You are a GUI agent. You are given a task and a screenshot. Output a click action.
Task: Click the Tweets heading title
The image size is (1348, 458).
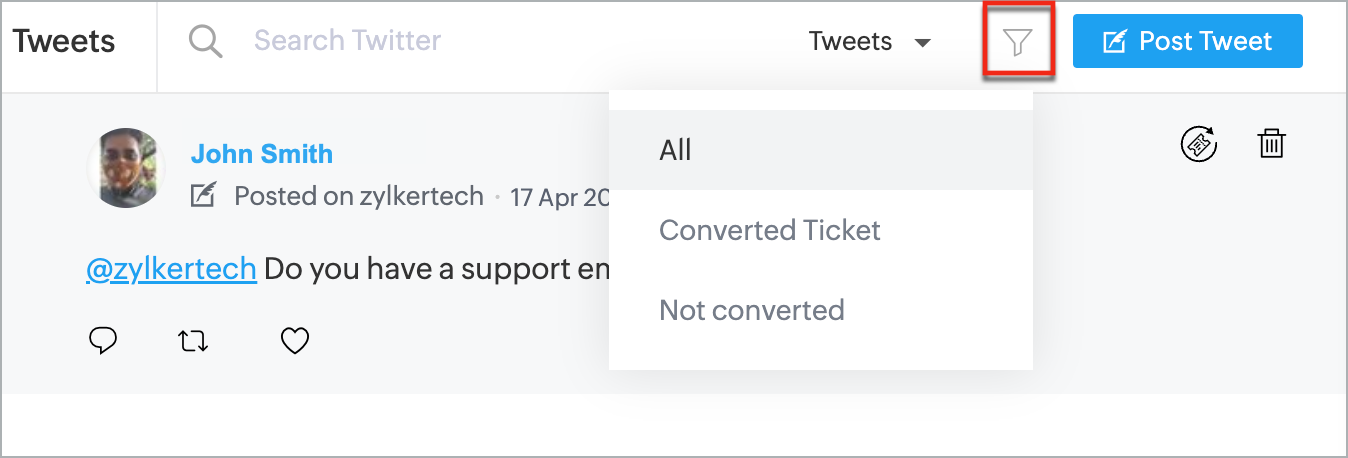pyautogui.click(x=64, y=41)
